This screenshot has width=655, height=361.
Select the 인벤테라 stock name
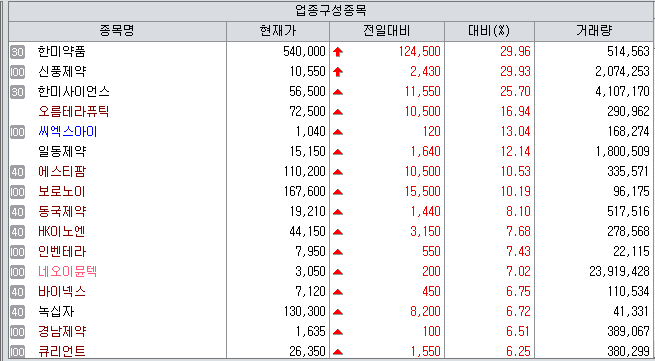pyautogui.click(x=61, y=252)
